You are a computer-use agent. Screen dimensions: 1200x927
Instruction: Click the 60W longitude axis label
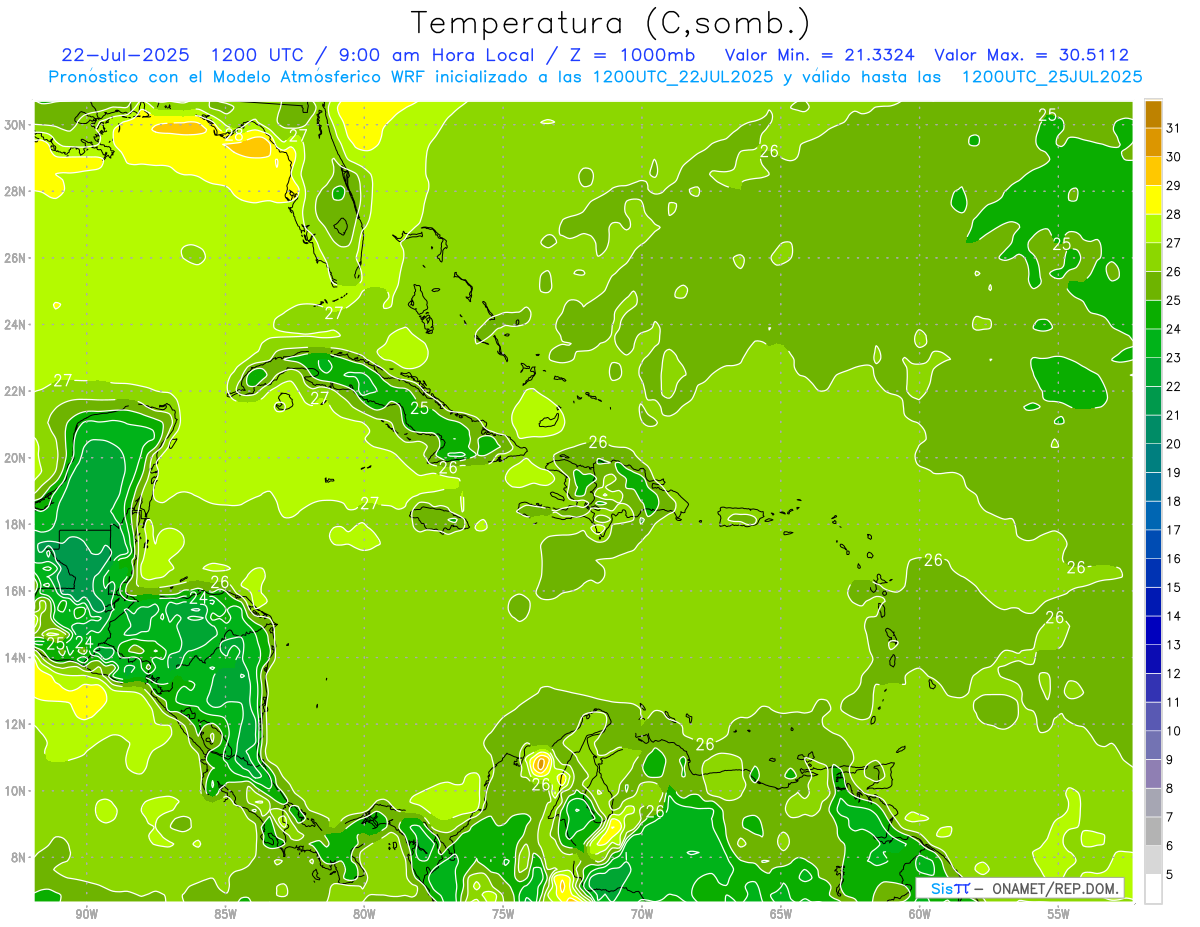[x=920, y=914]
